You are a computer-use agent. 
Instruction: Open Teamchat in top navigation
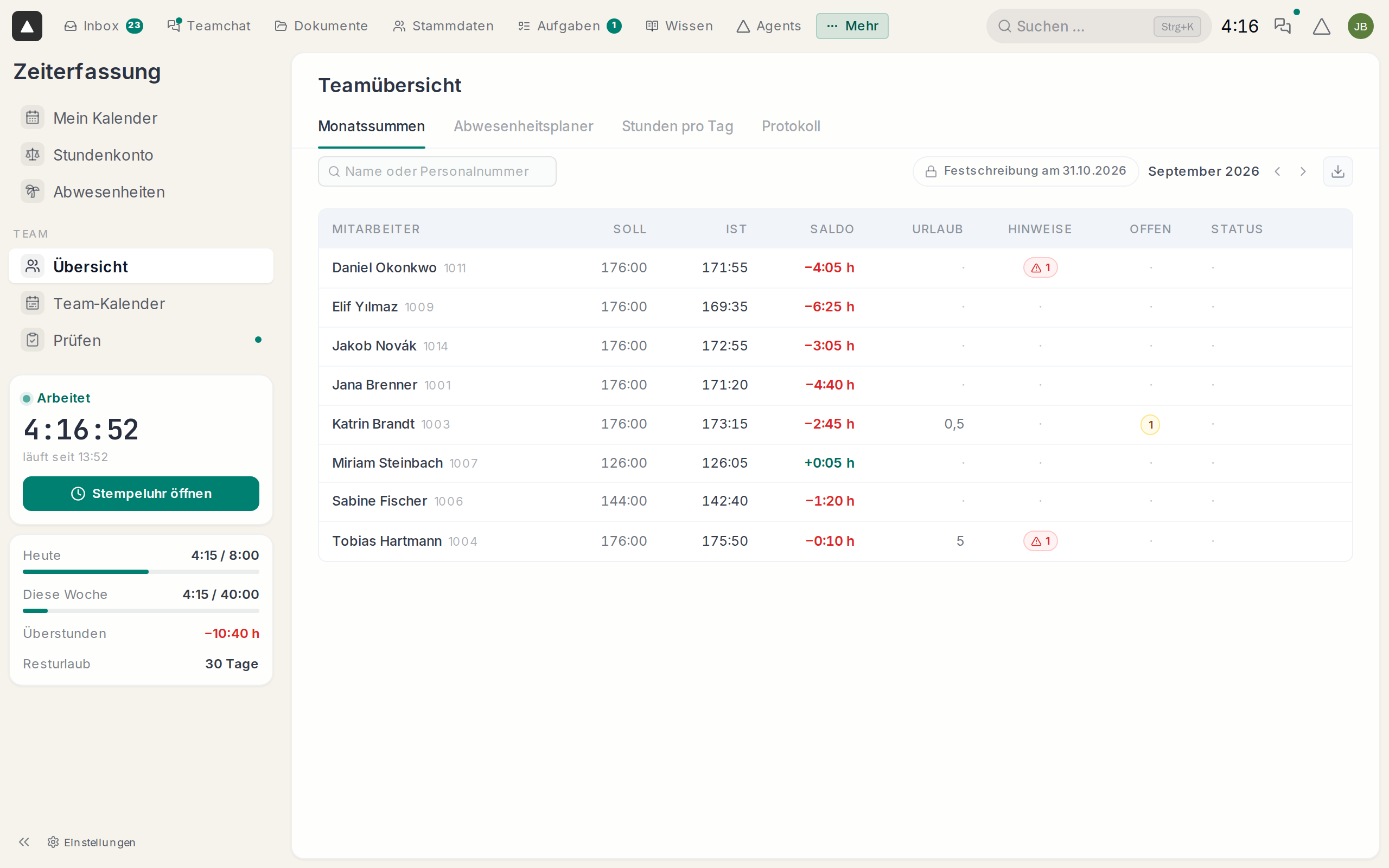point(209,26)
